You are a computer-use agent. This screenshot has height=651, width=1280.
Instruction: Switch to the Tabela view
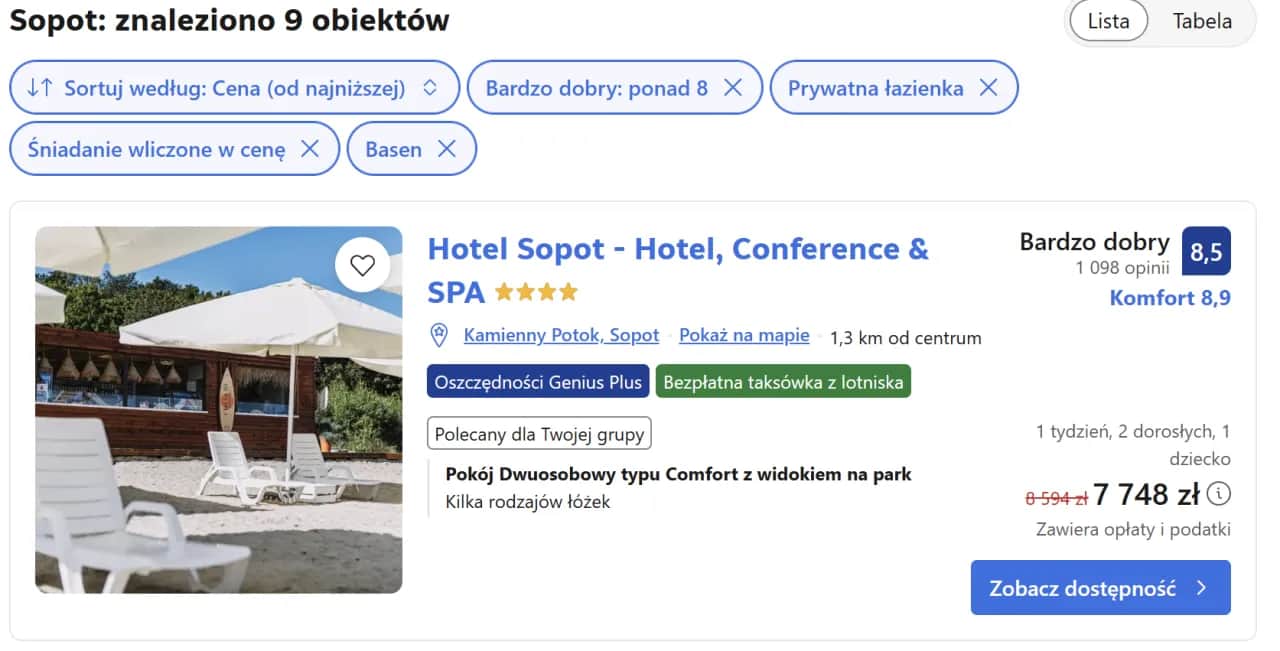(1201, 21)
